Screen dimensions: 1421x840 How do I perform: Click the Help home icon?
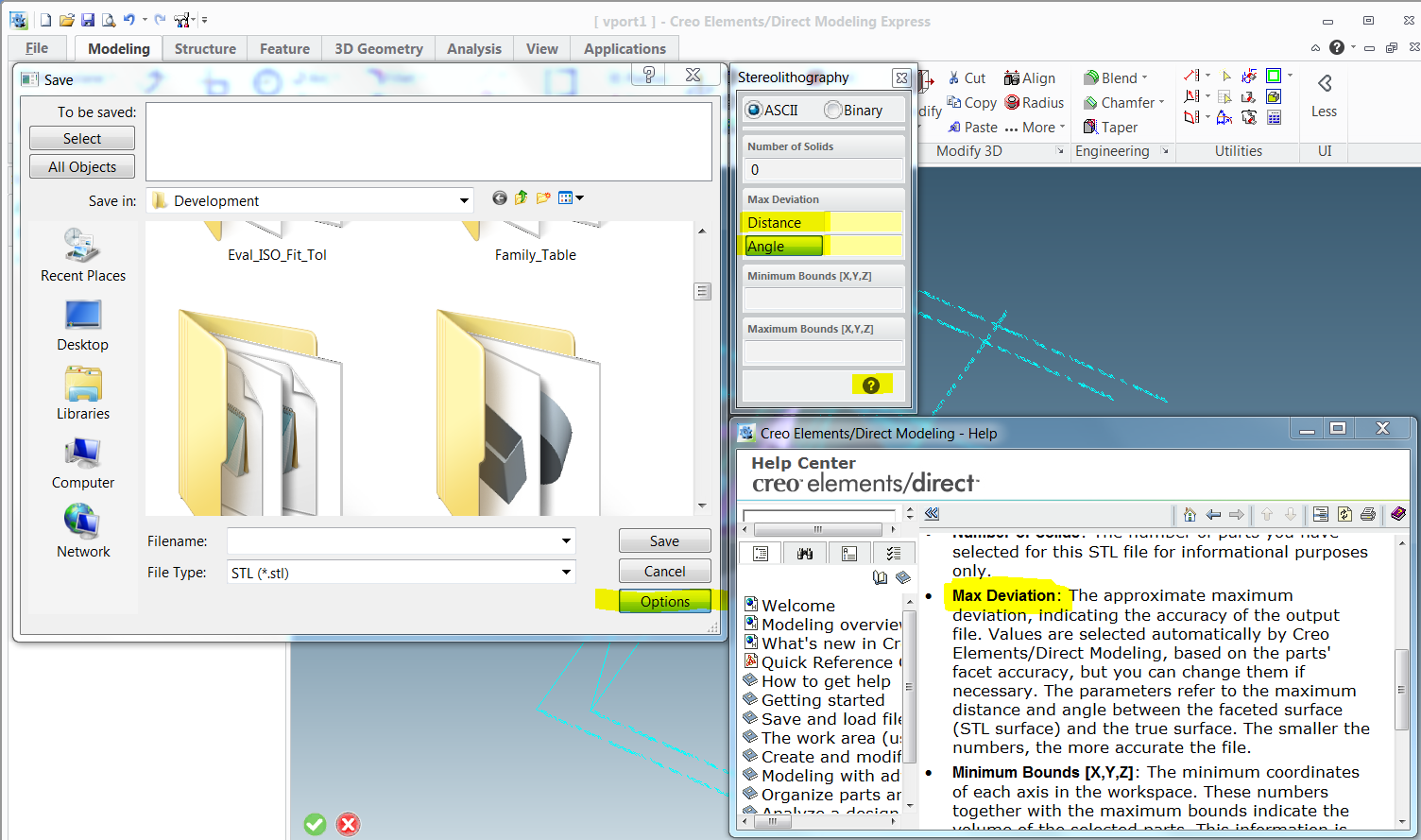point(1190,514)
